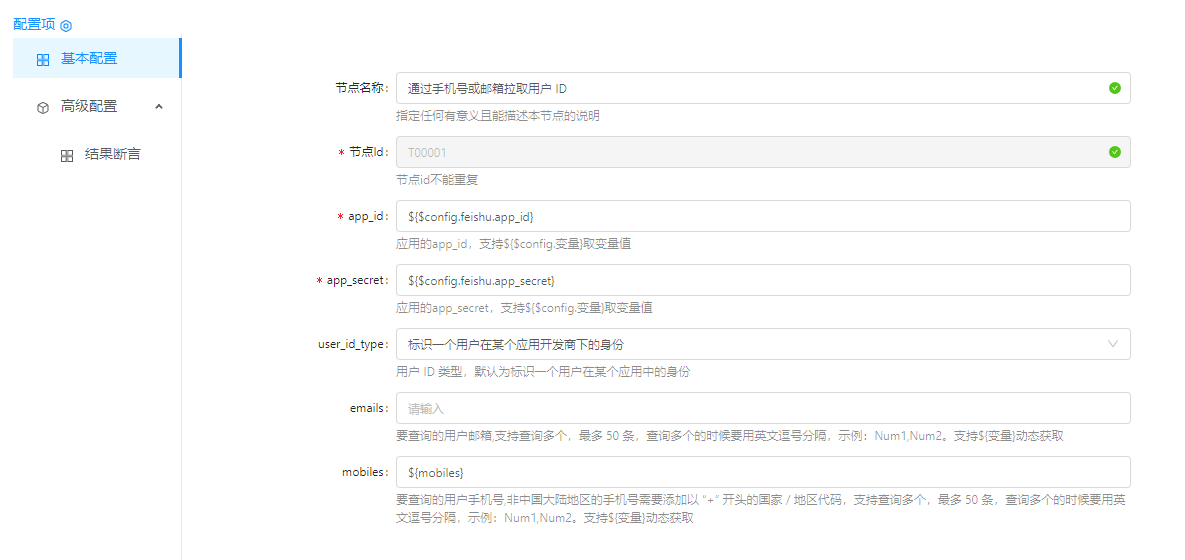Click the mobiles field label

pos(363,472)
